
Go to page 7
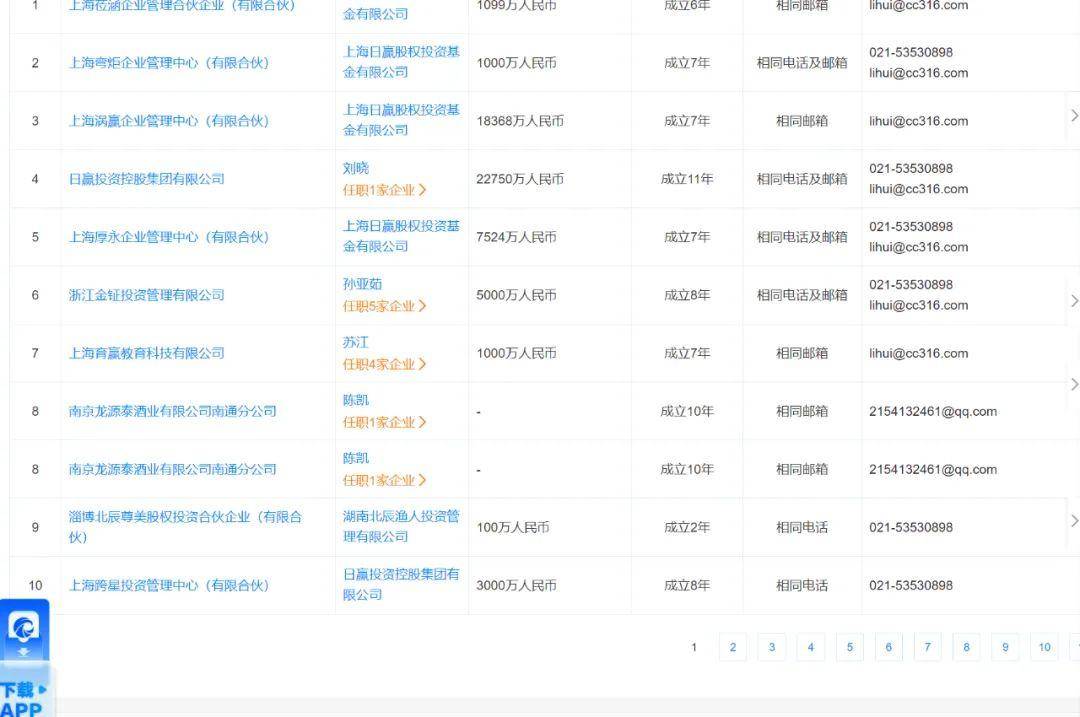[927, 647]
